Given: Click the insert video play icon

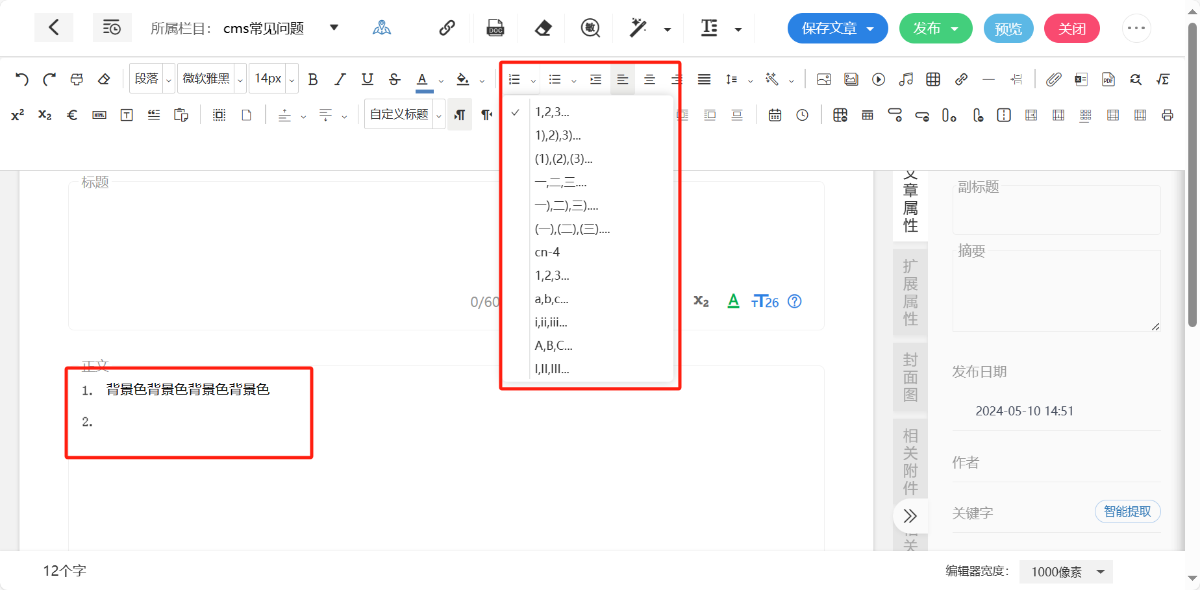Looking at the screenshot, I should pyautogui.click(x=878, y=79).
